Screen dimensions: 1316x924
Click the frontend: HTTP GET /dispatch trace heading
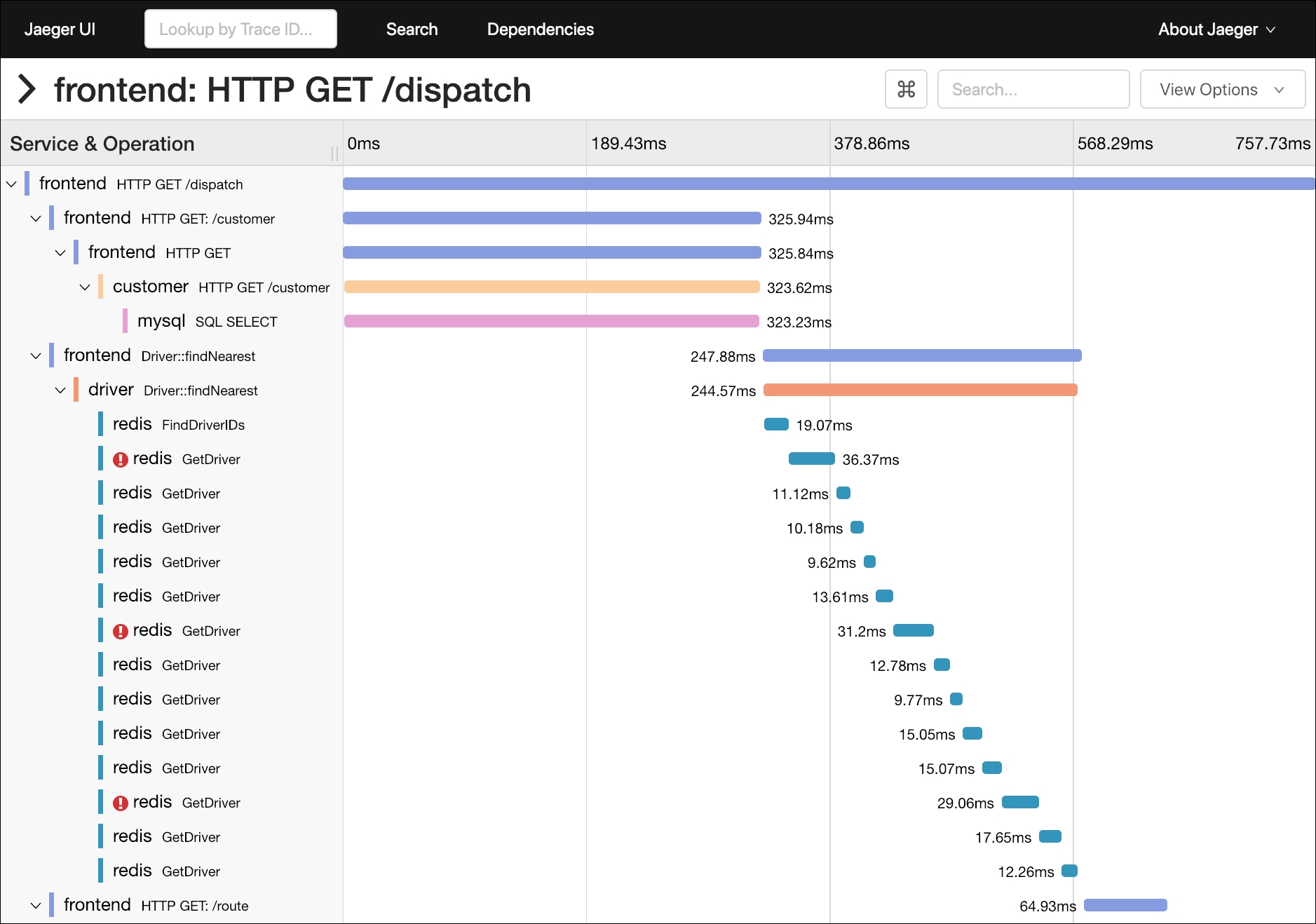[x=292, y=89]
